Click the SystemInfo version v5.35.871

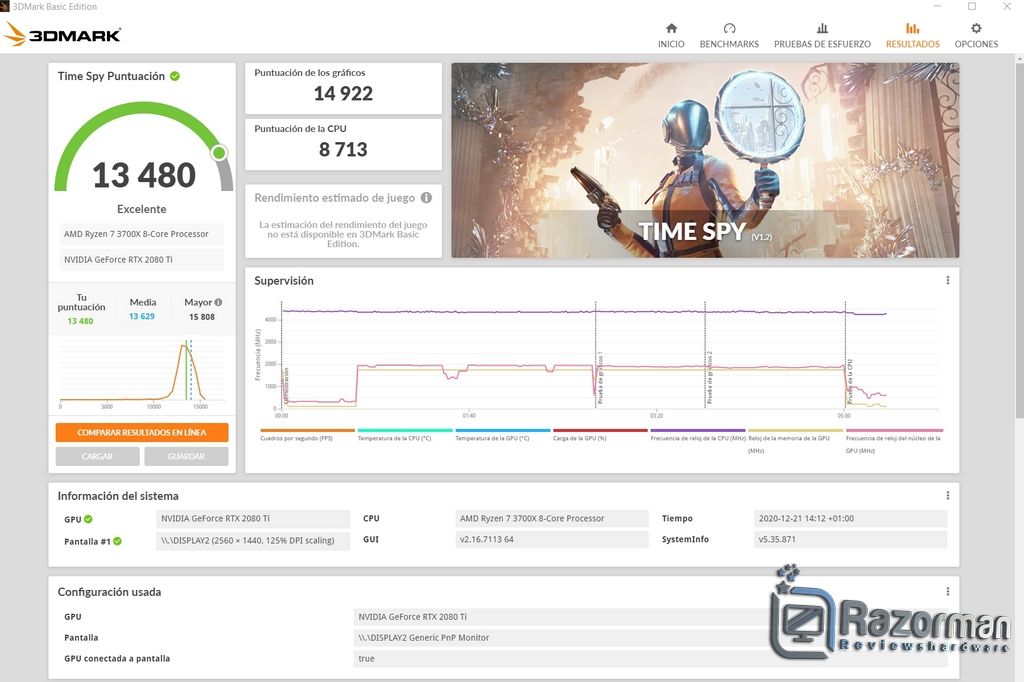point(850,539)
